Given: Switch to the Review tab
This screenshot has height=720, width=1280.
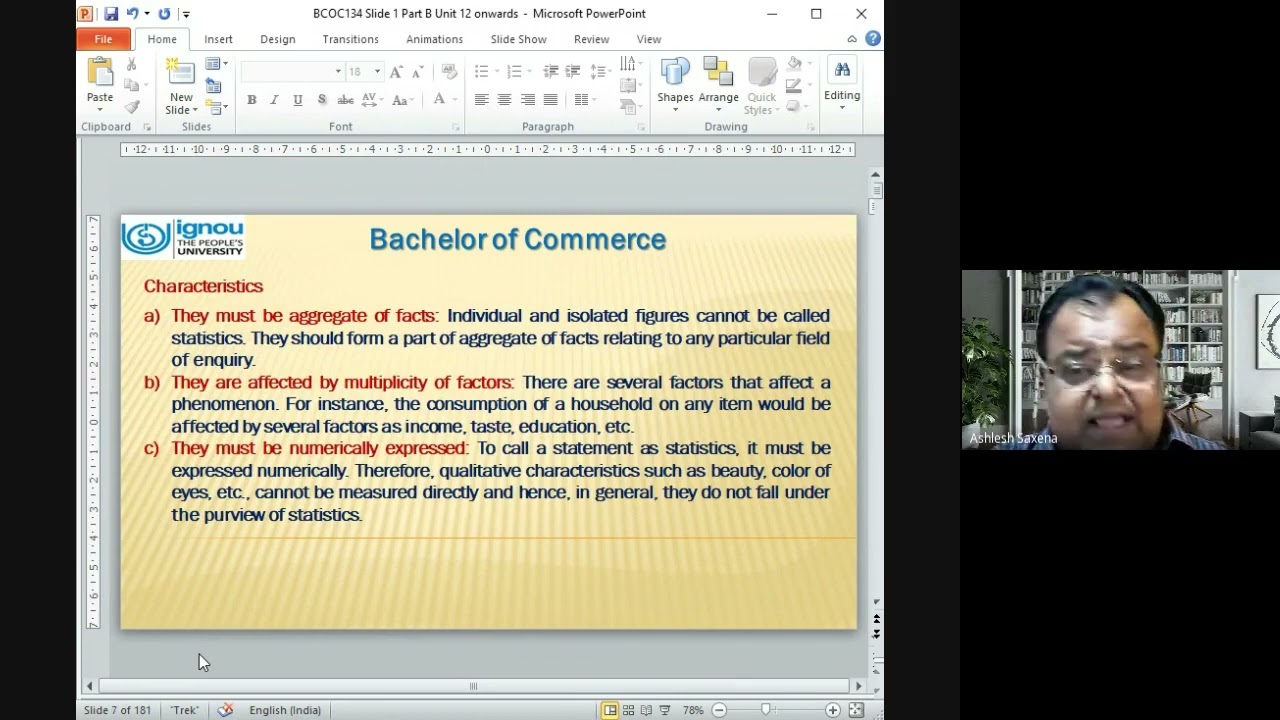Looking at the screenshot, I should click(x=591, y=39).
